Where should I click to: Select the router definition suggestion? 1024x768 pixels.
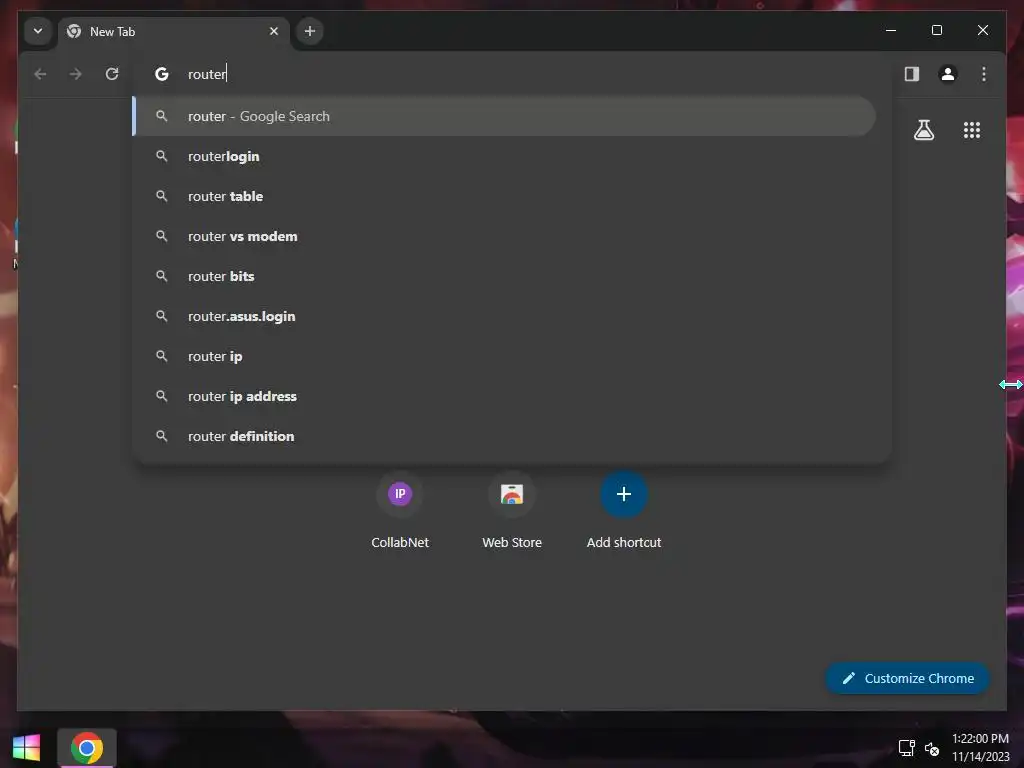[x=504, y=436]
